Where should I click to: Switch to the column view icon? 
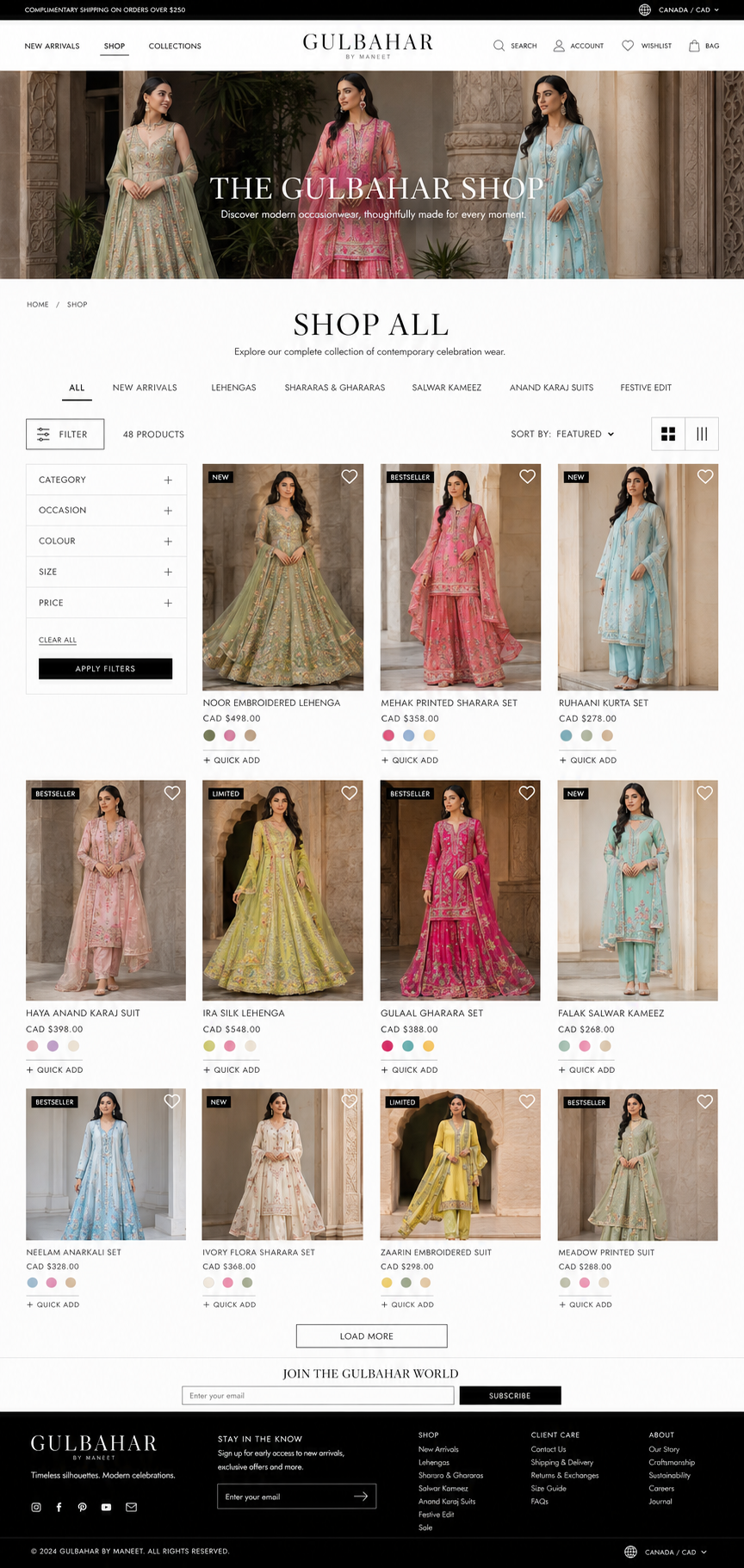click(x=702, y=434)
